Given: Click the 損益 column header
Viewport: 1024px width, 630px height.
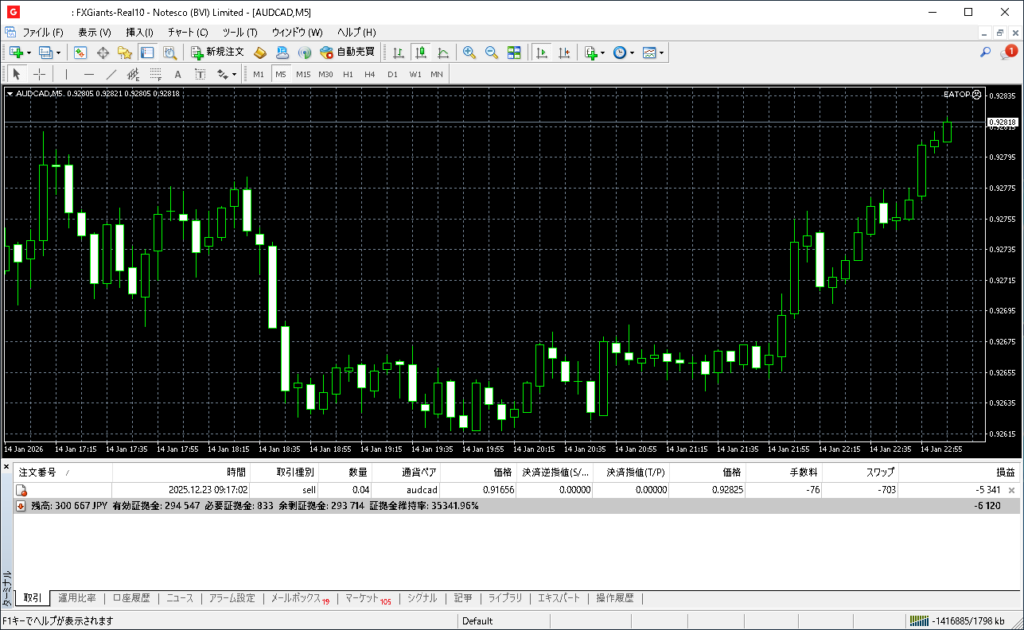Looking at the screenshot, I should (x=1005, y=472).
